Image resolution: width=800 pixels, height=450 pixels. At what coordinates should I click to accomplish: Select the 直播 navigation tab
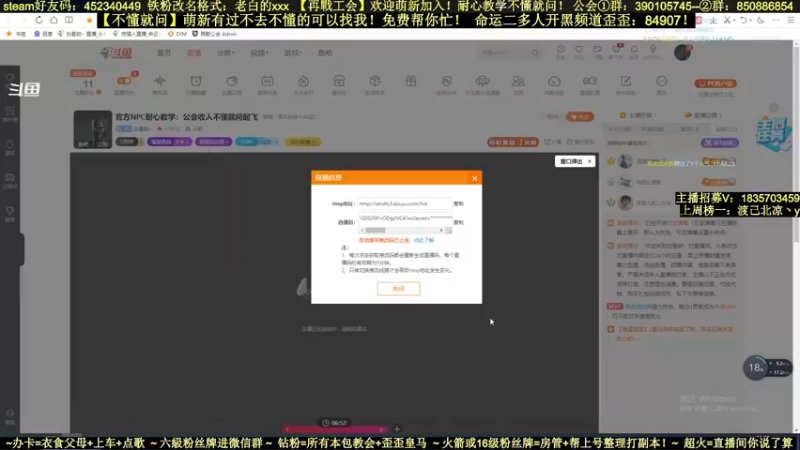[x=194, y=53]
